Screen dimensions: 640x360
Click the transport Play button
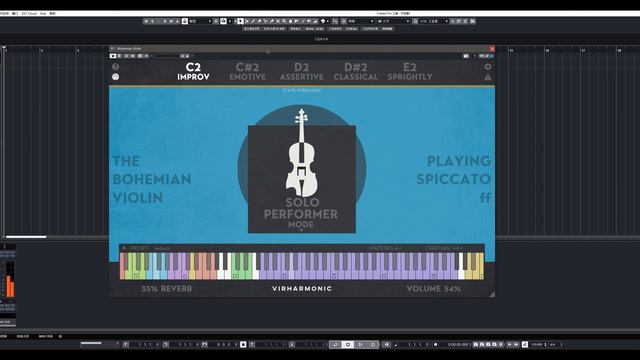[x=360, y=344]
